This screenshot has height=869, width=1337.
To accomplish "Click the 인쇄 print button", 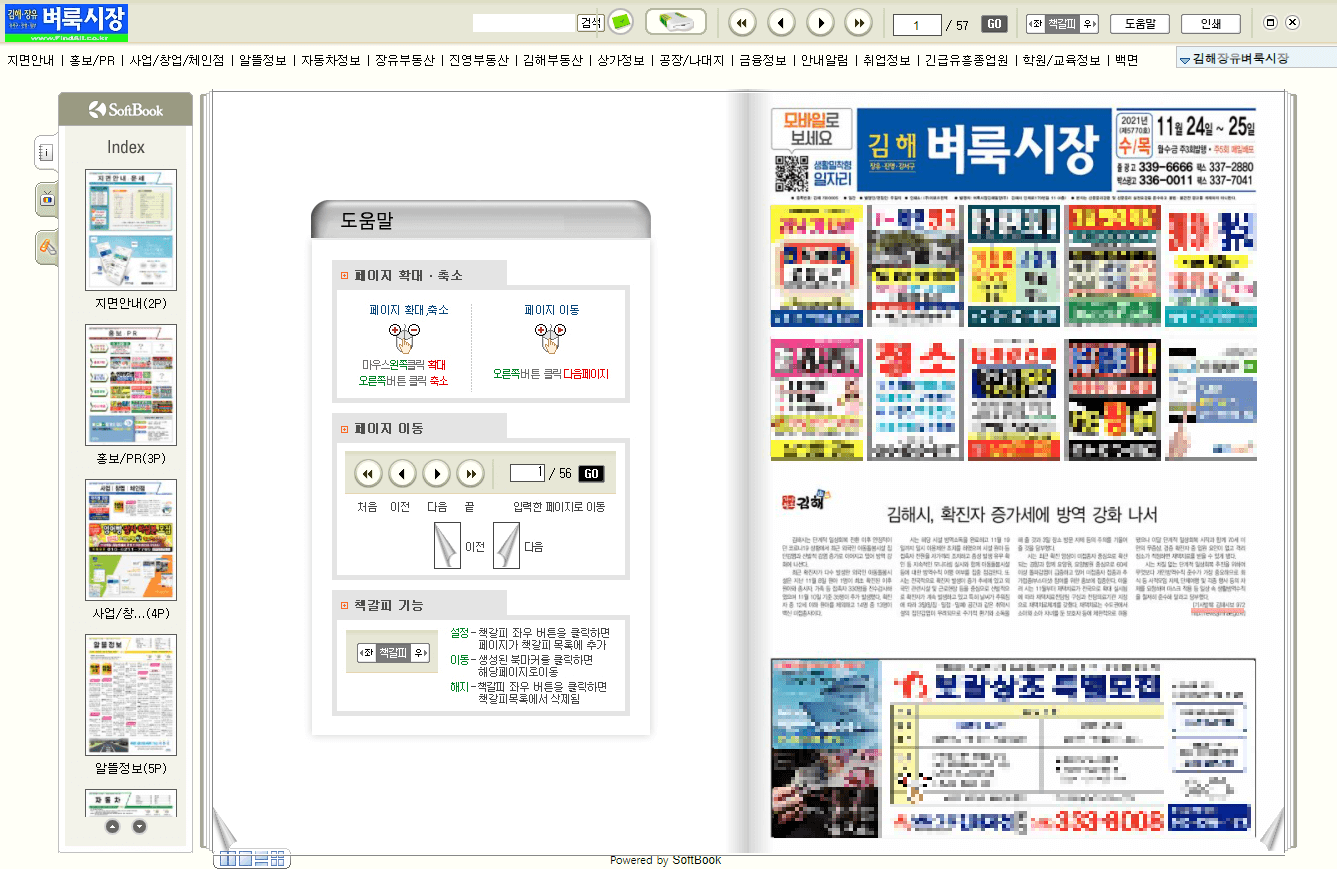I will pos(1210,23).
